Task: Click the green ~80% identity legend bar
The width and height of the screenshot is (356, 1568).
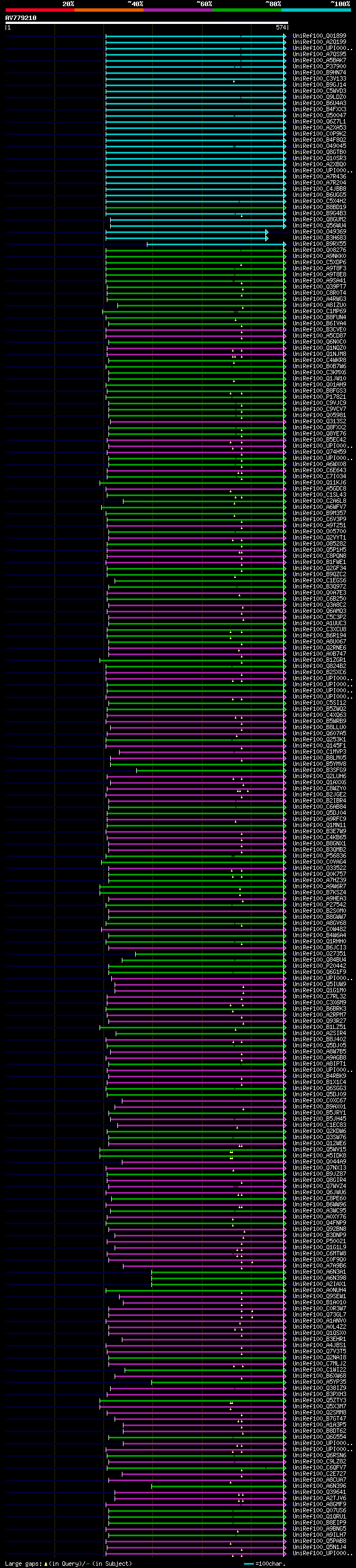Action: [247, 10]
